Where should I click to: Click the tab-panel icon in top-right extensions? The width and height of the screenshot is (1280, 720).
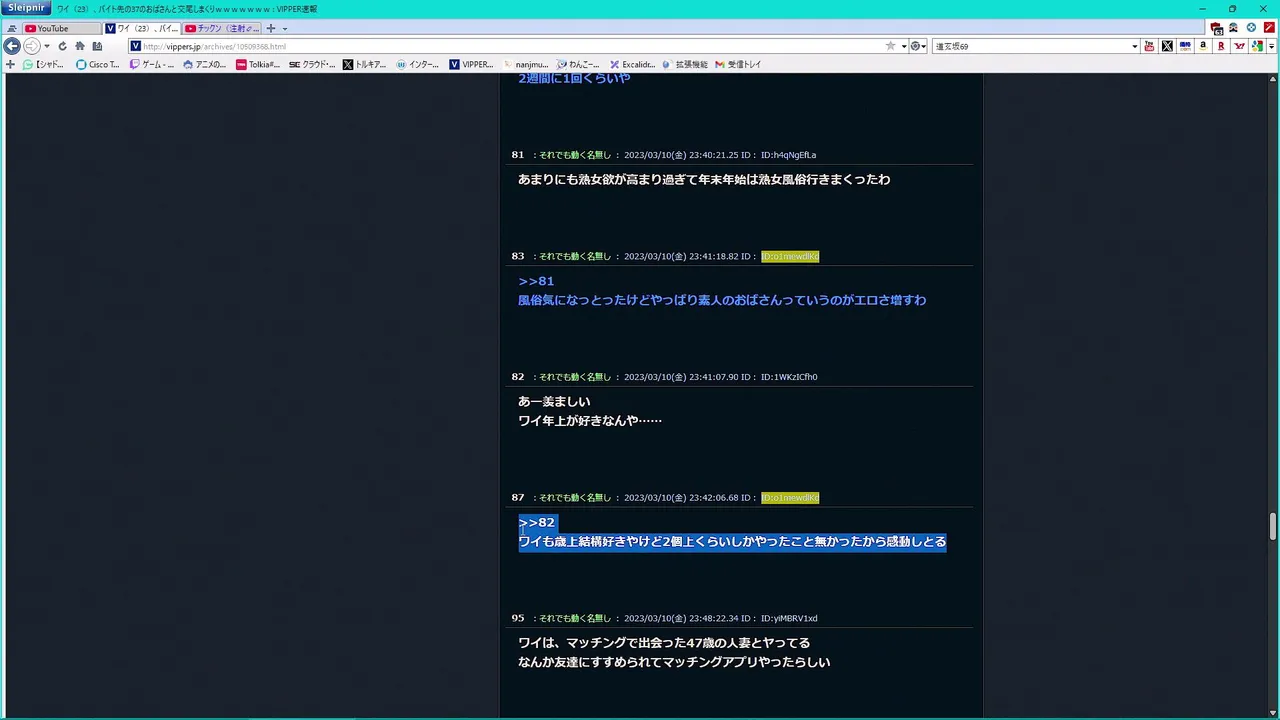click(x=1217, y=28)
